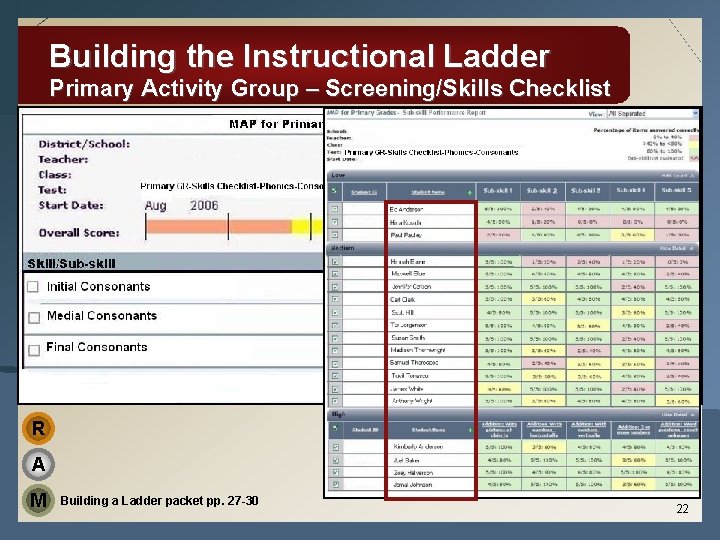
Task: Click green plus icon in High section header
Action: pos(470,430)
